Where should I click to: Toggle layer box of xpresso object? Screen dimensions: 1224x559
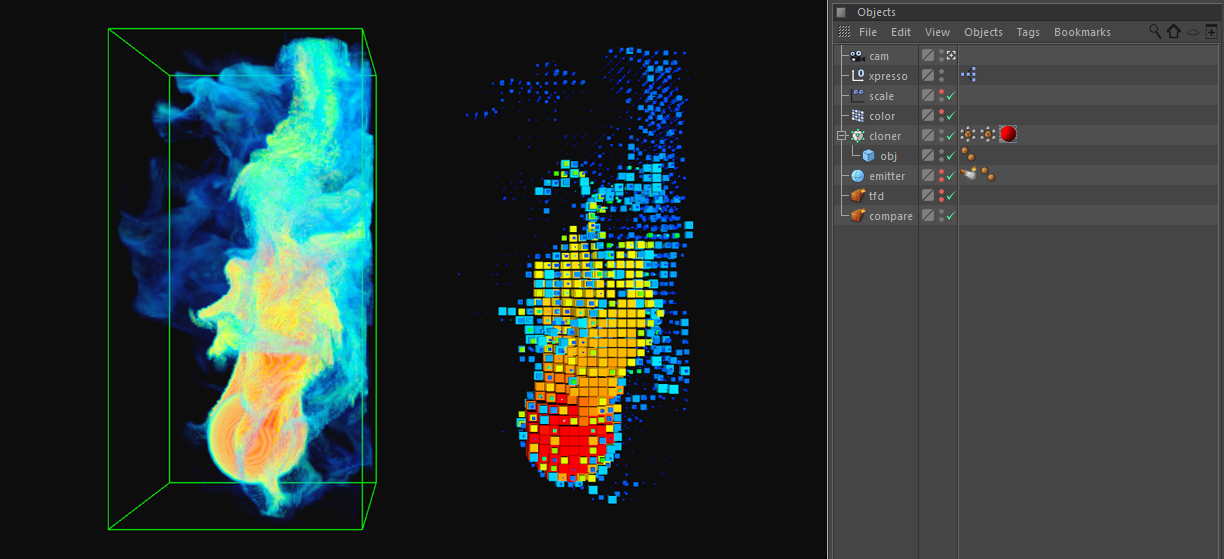[x=928, y=76]
